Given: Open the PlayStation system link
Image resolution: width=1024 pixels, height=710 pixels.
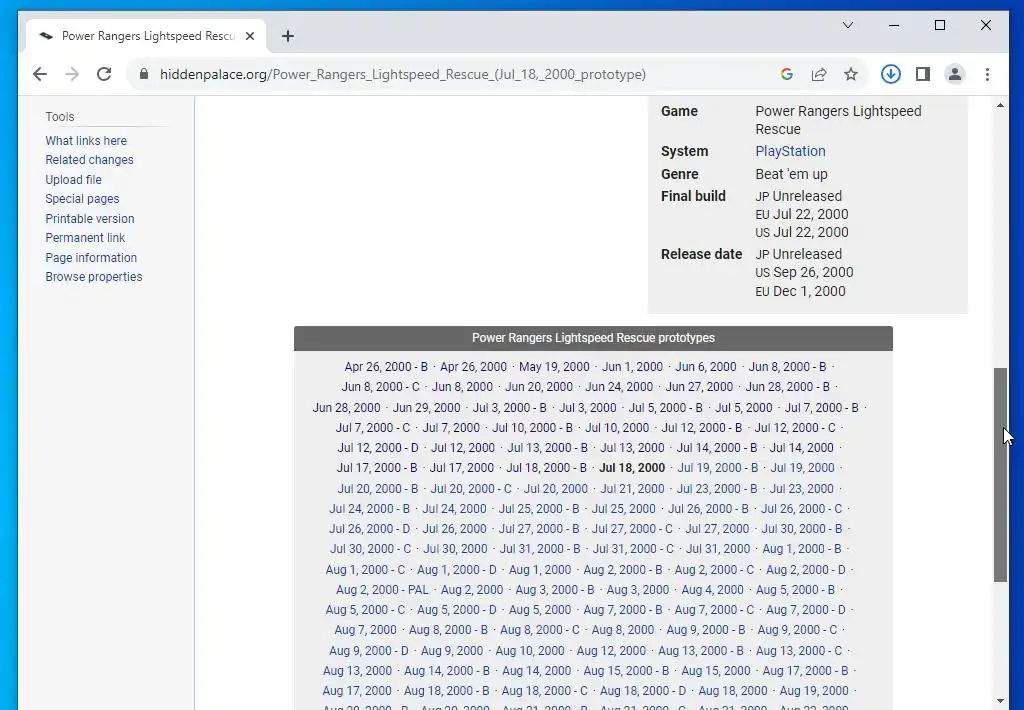Looking at the screenshot, I should point(790,152).
